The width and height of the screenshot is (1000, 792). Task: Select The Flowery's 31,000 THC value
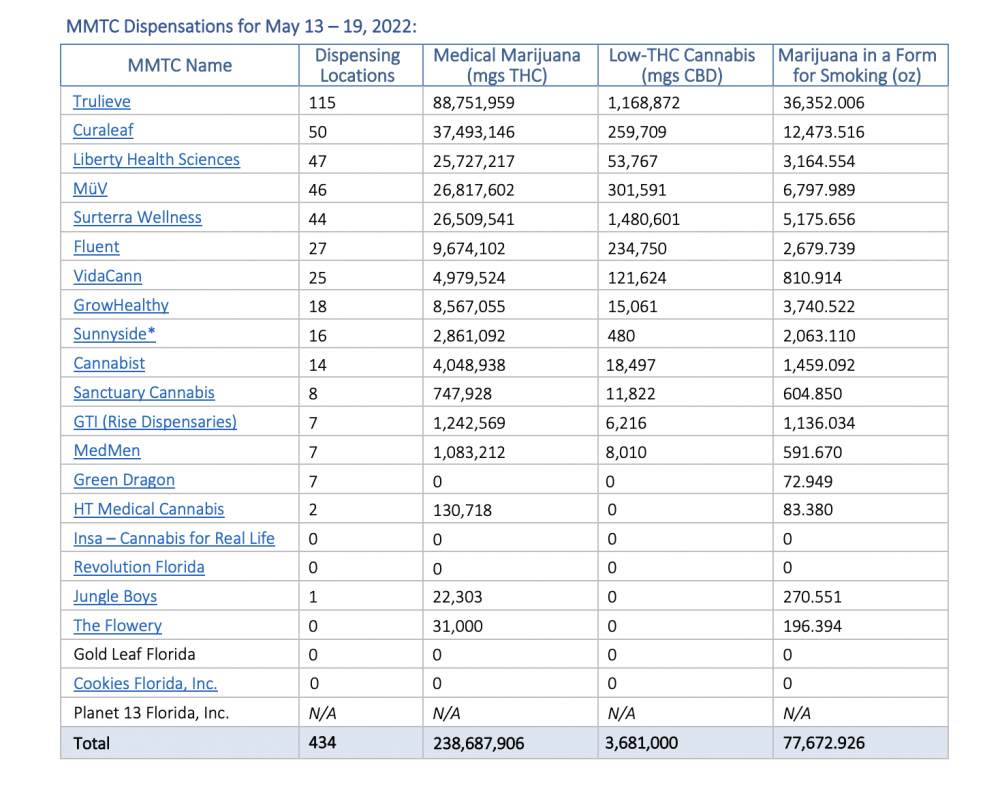point(457,626)
